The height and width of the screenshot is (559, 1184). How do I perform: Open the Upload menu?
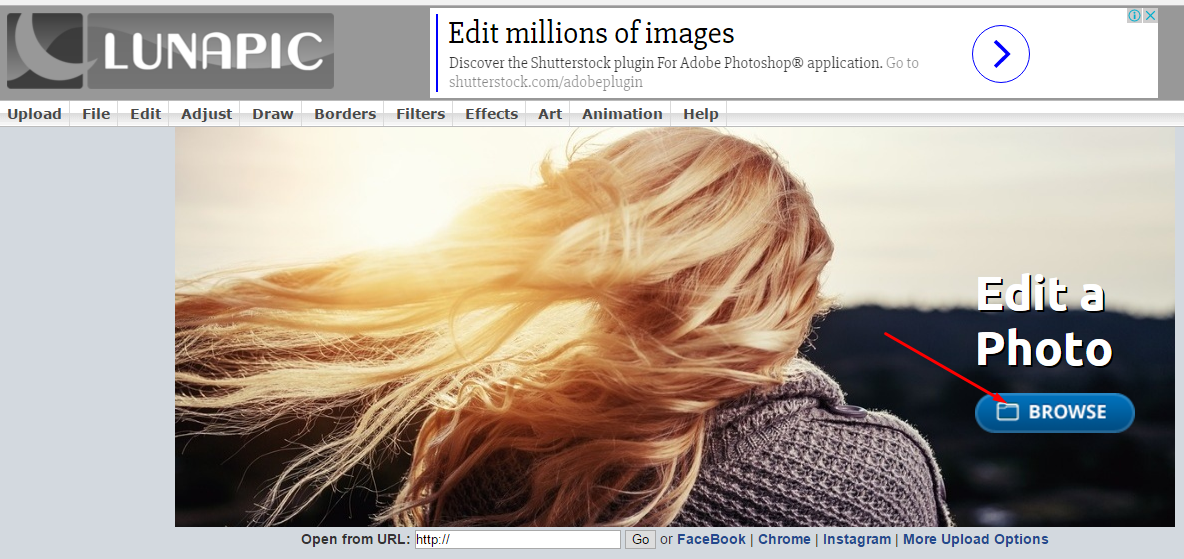34,114
